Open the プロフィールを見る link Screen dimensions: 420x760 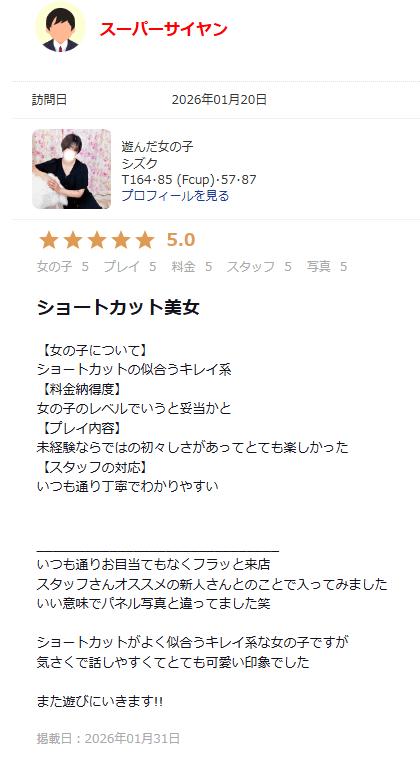(x=175, y=196)
